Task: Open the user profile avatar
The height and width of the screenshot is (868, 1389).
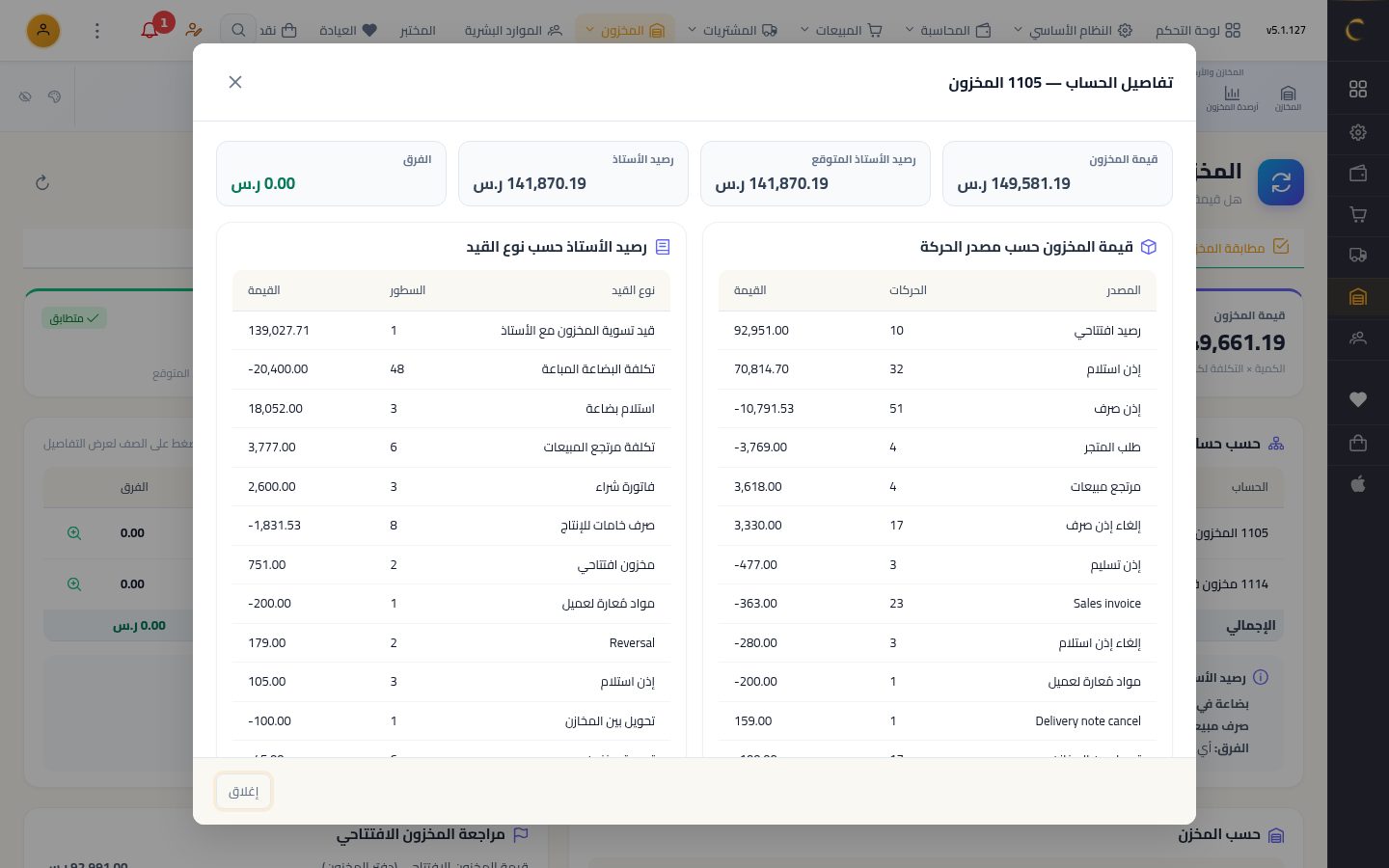Action: (x=42, y=31)
